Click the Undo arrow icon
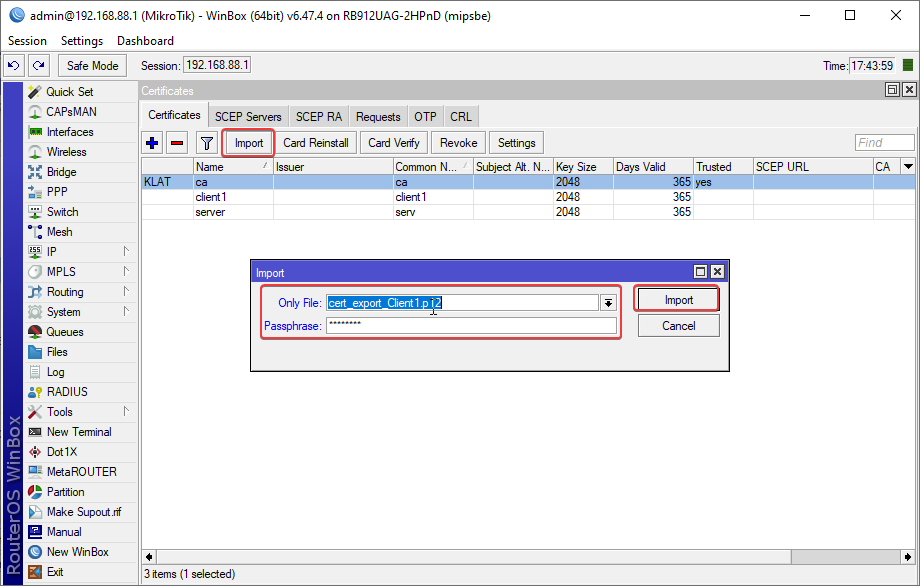This screenshot has width=920, height=586. tap(13, 66)
